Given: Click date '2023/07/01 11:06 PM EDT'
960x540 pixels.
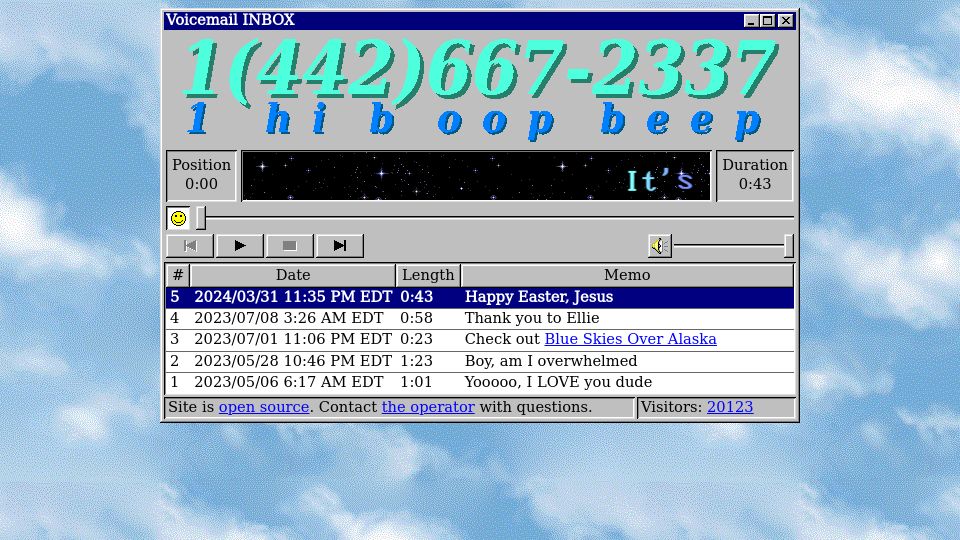Looking at the screenshot, I should [x=293, y=339].
